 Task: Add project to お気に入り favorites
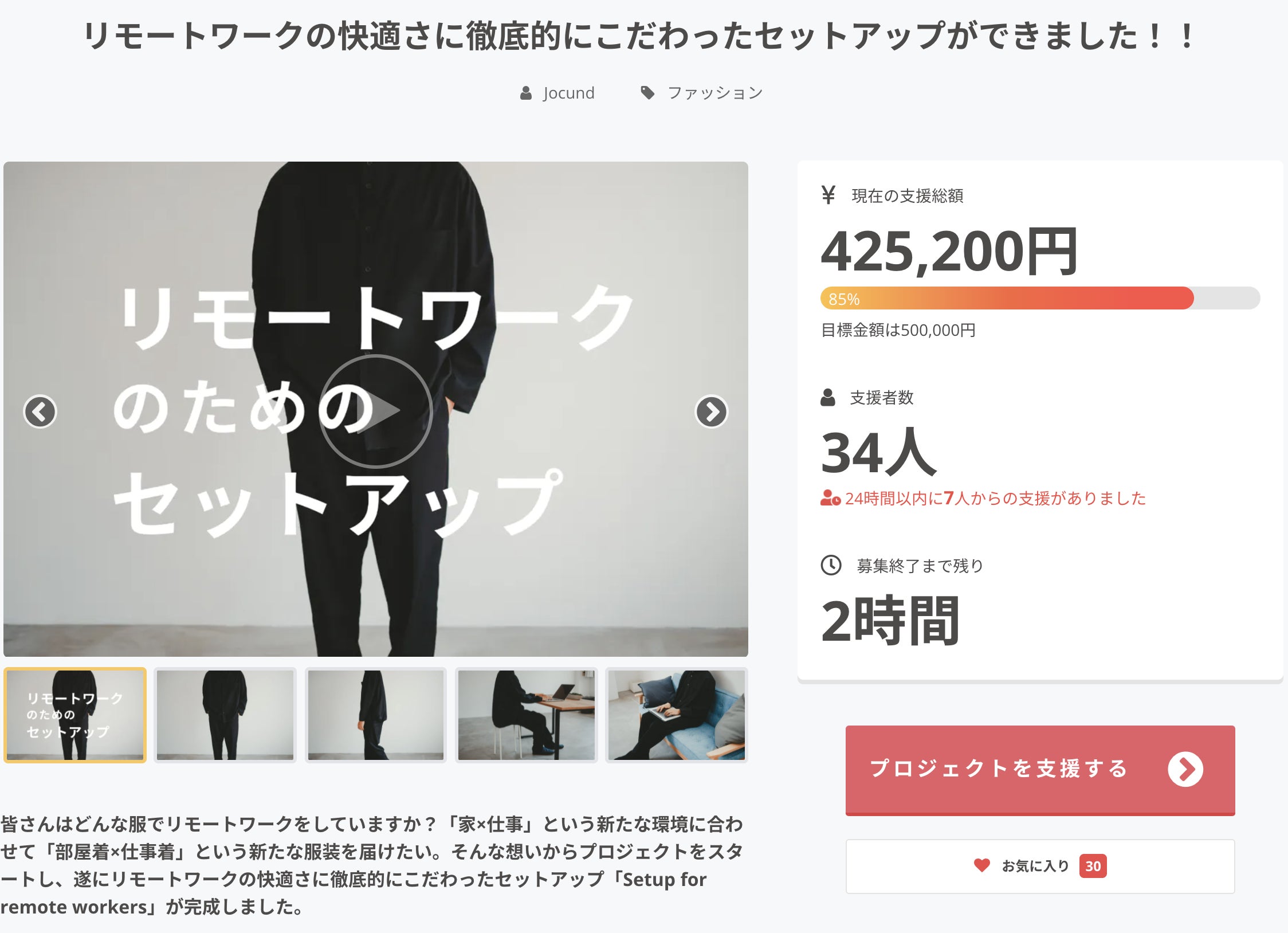point(1040,866)
